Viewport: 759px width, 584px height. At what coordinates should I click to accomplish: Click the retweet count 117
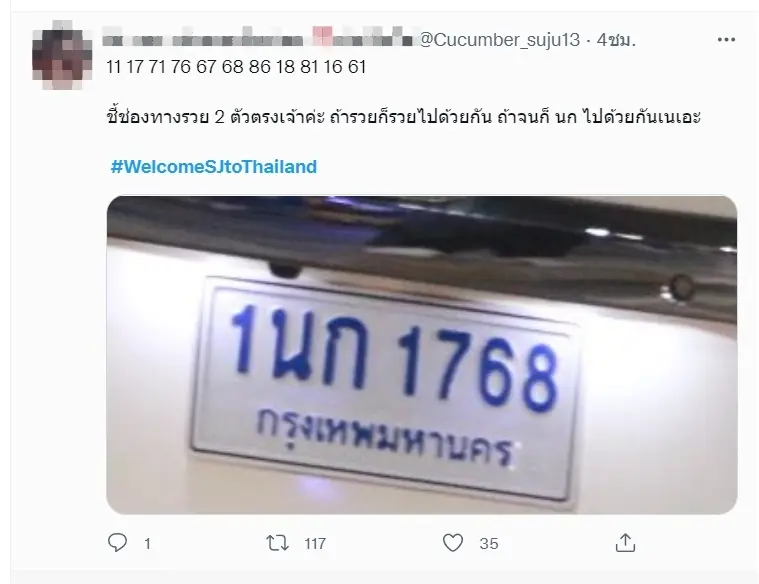(315, 544)
